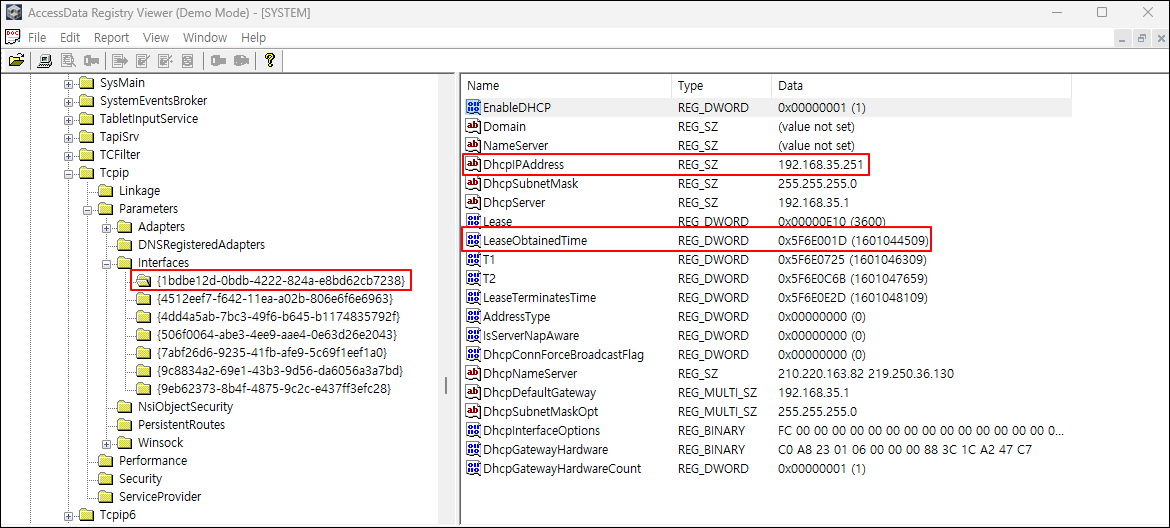Viewport: 1170px width, 528px height.
Task: Select the DhcpNameServer value name
Action: pos(530,374)
